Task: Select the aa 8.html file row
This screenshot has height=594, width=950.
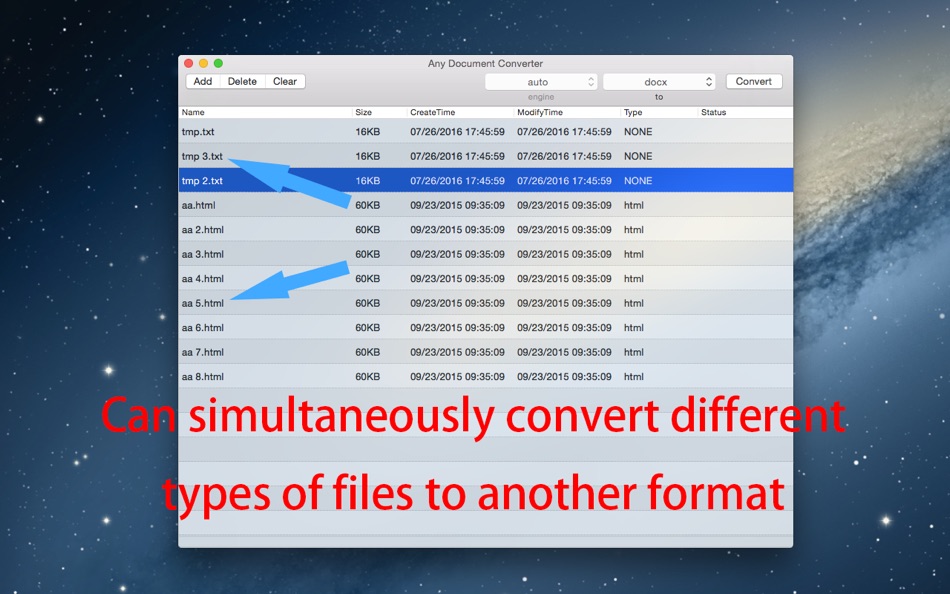Action: click(x=485, y=376)
